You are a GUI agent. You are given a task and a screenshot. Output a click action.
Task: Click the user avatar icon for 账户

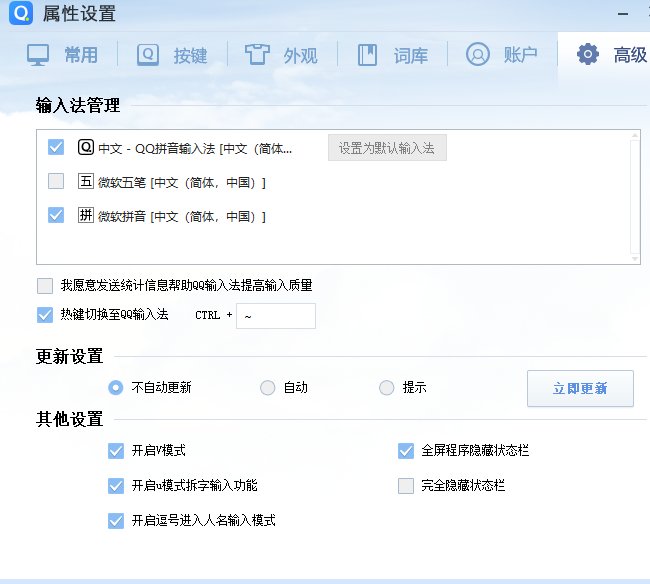478,54
